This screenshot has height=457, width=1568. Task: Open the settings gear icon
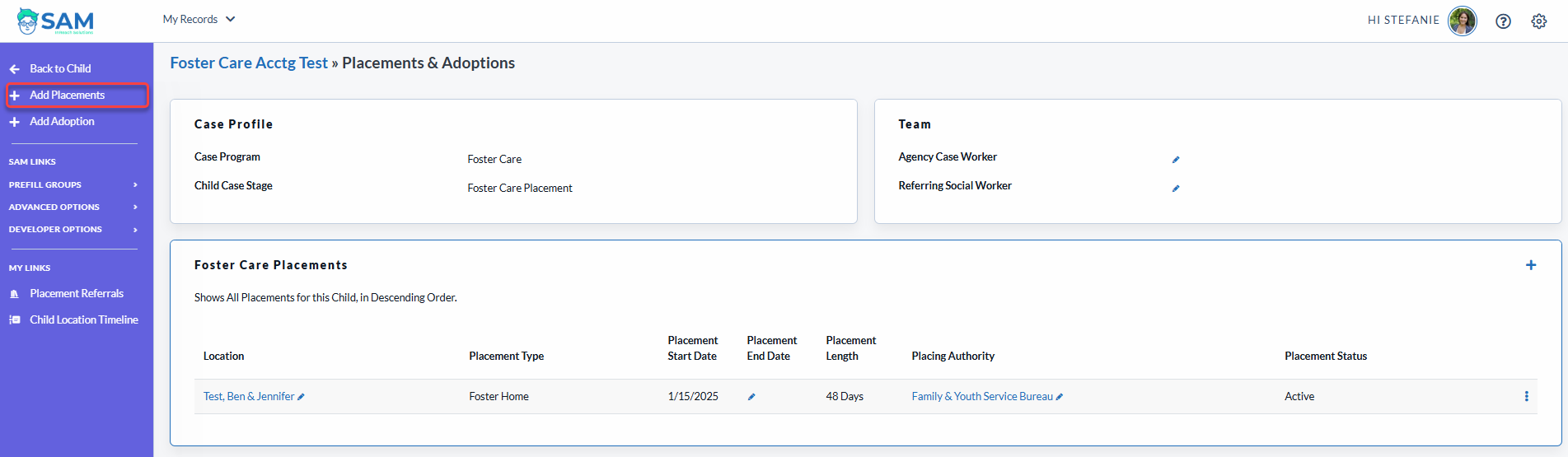[1538, 21]
